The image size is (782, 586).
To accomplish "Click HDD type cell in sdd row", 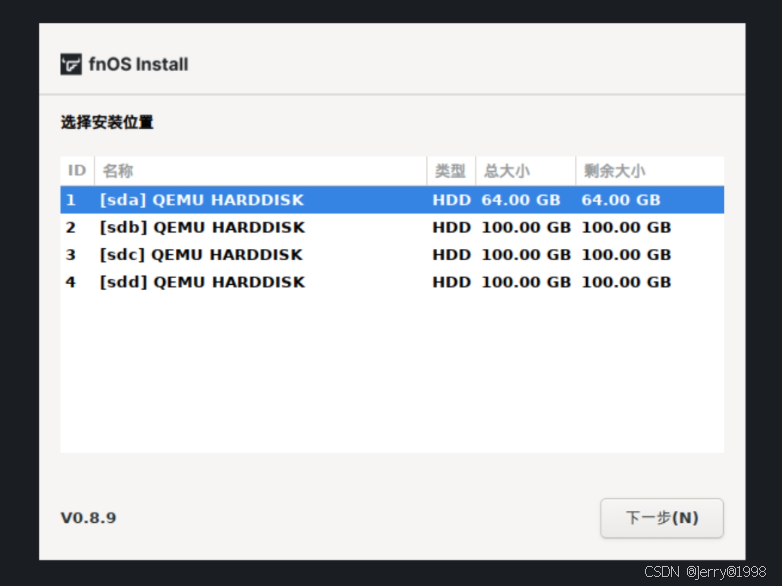I will click(x=451, y=282).
